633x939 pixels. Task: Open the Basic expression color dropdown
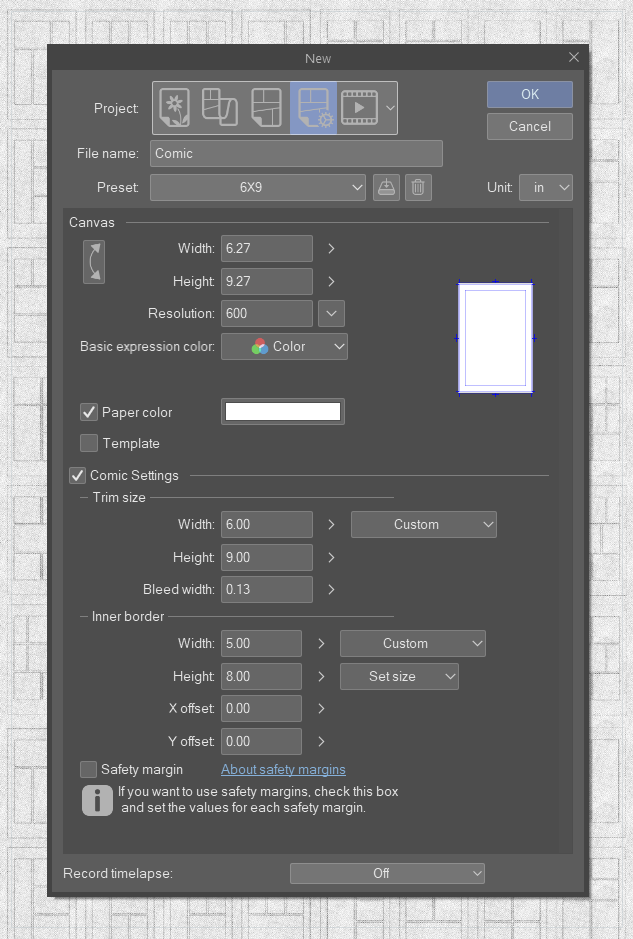284,347
